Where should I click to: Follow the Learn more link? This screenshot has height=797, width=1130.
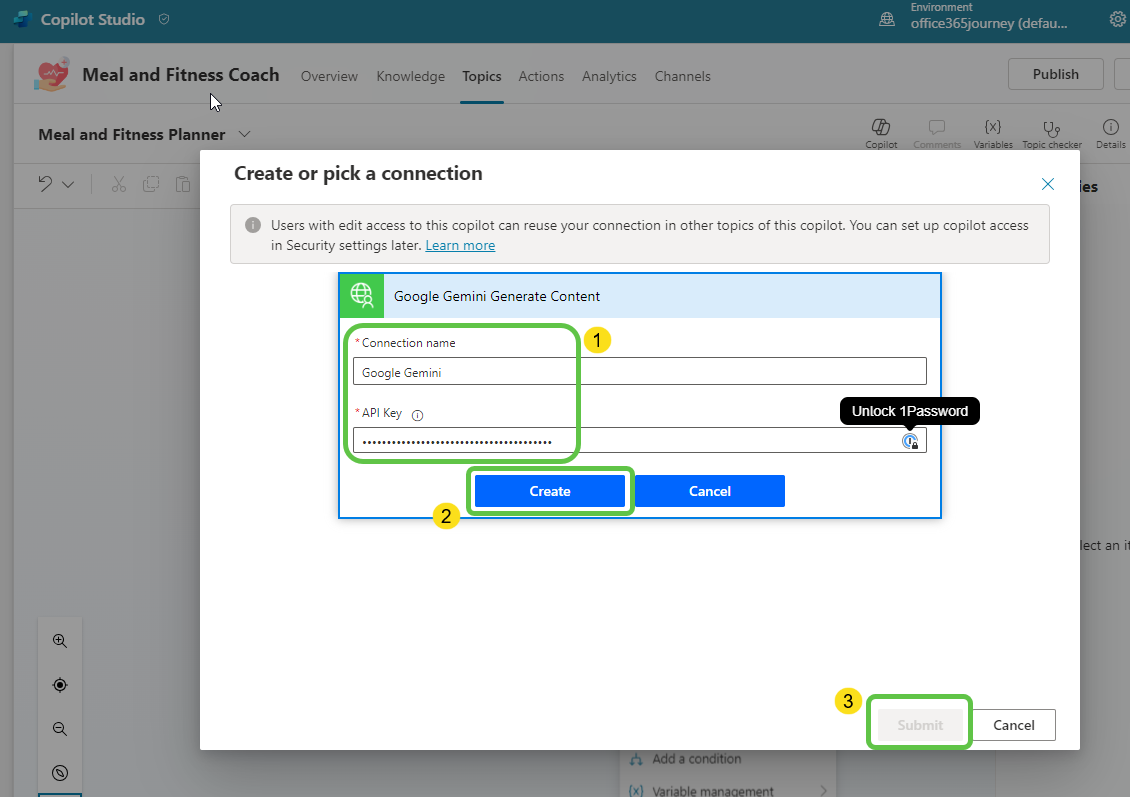point(460,245)
